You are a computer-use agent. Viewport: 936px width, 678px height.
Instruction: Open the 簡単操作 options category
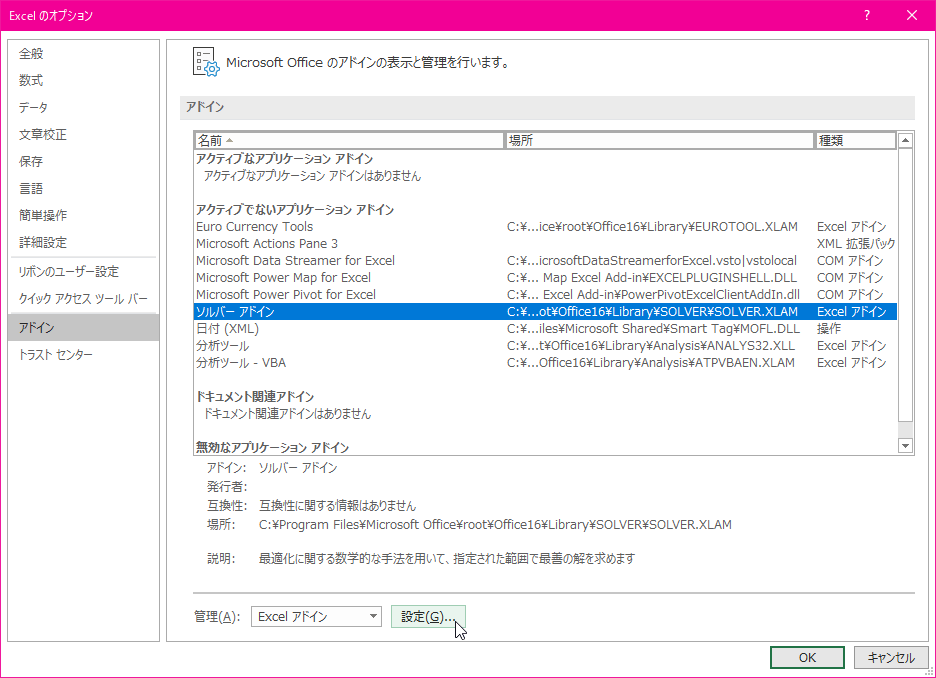[84, 215]
